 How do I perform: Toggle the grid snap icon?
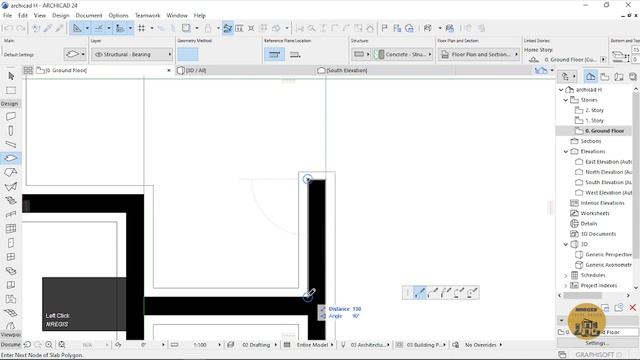pyautogui.click(x=142, y=28)
